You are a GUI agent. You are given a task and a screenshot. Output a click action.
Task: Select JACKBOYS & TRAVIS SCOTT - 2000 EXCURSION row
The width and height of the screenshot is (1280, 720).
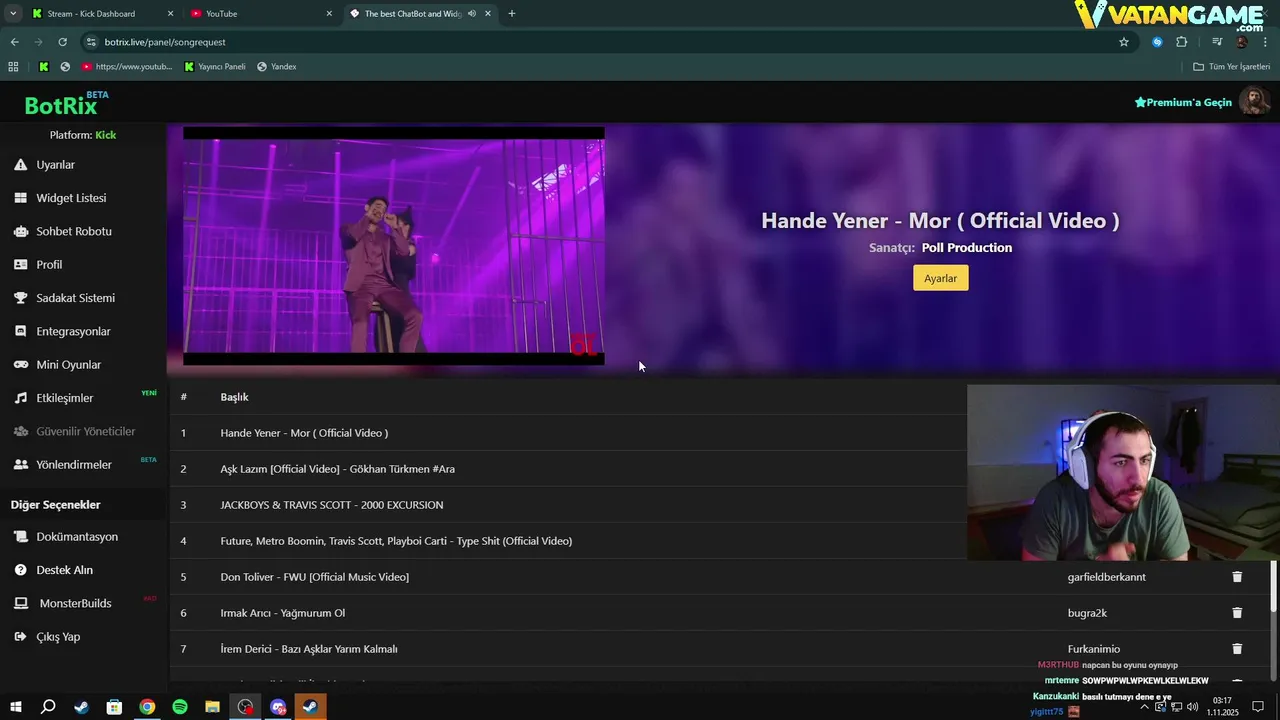tap(568, 505)
